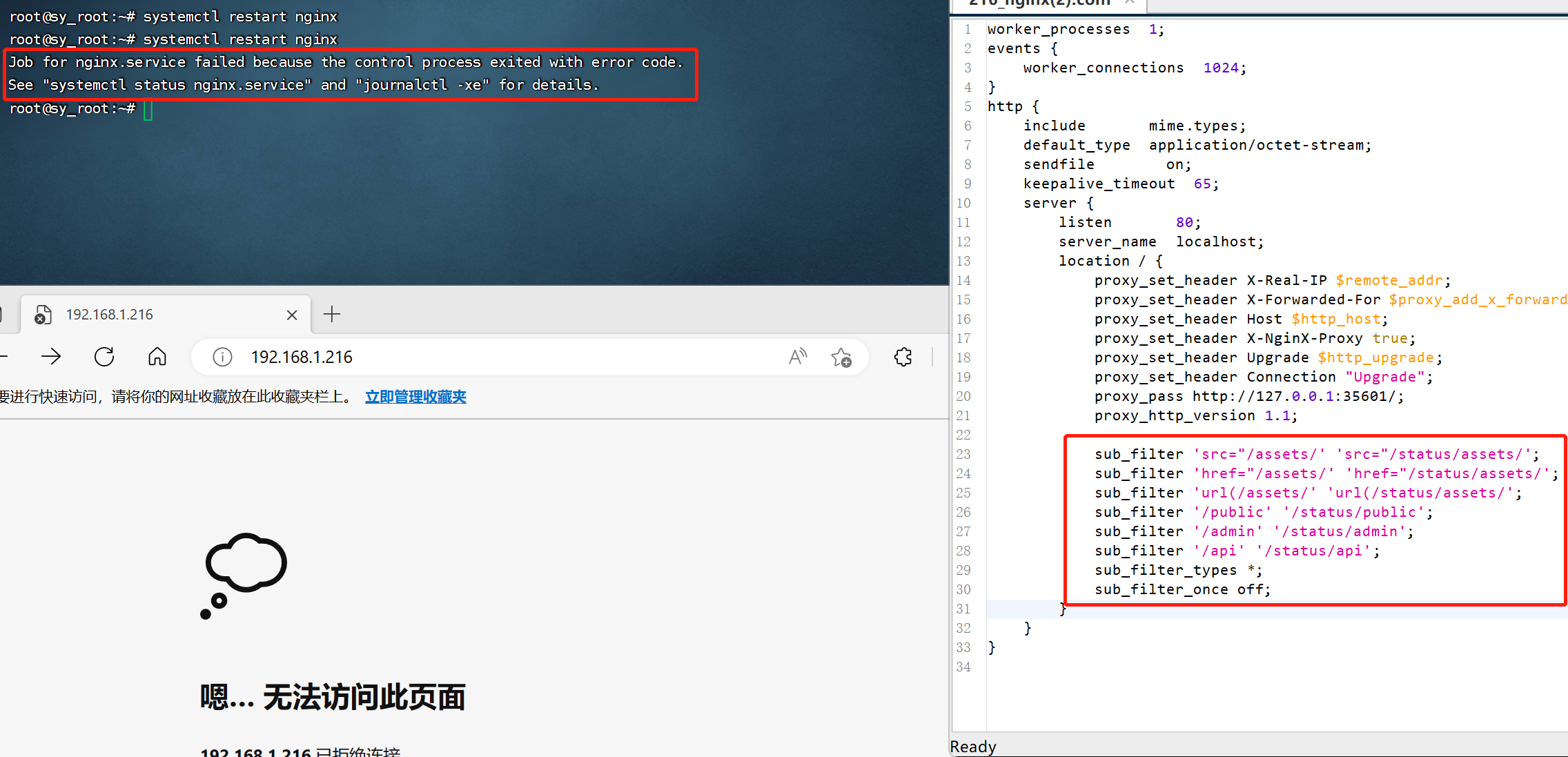Go to browser home page
1568x757 pixels.
(157, 357)
